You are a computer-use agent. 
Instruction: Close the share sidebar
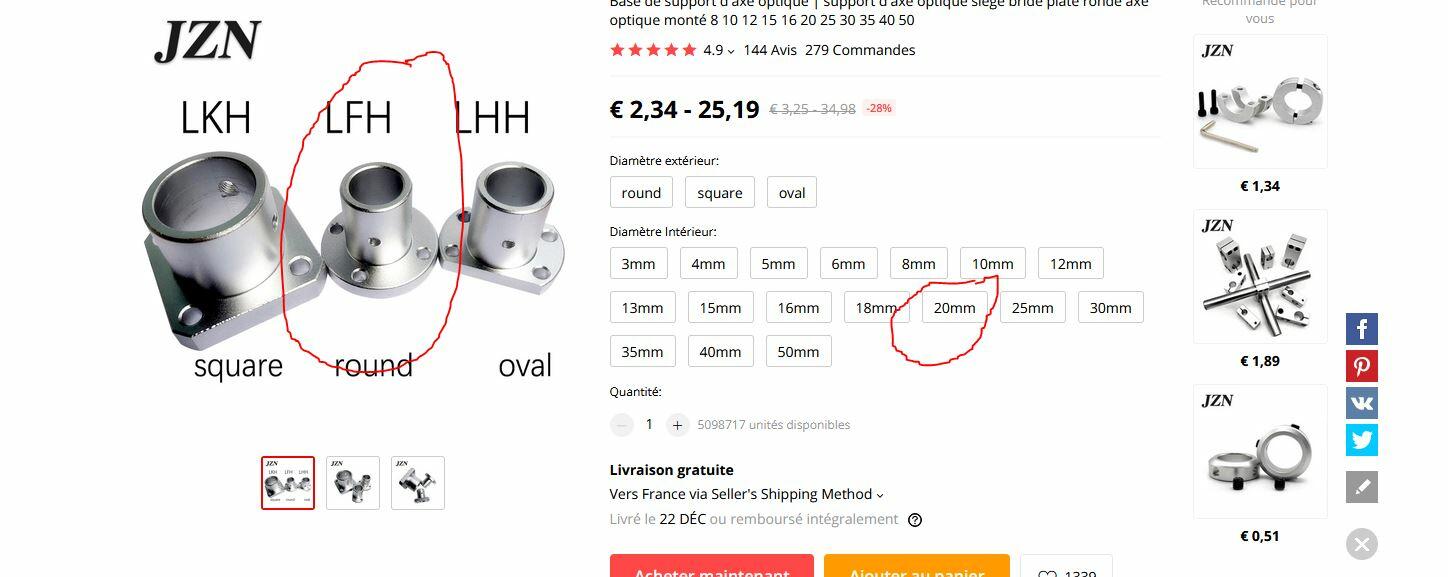coord(1361,544)
